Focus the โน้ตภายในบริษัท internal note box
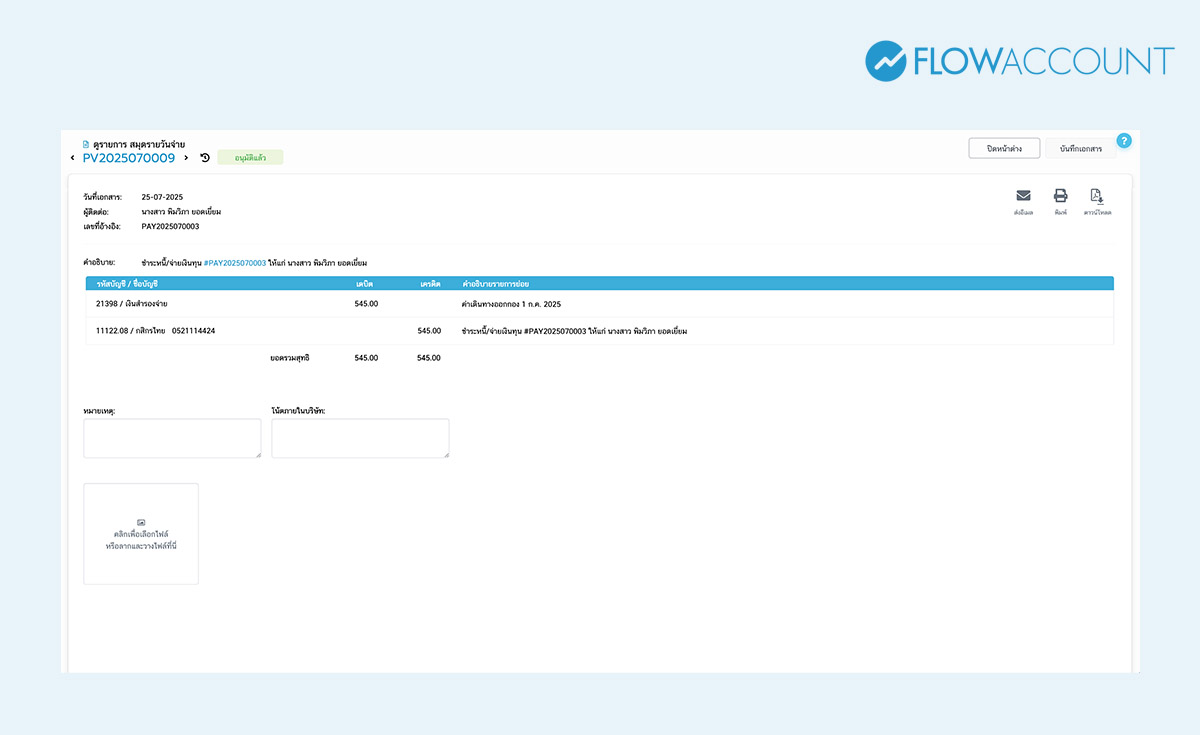Viewport: 1200px width, 735px height. 360,438
